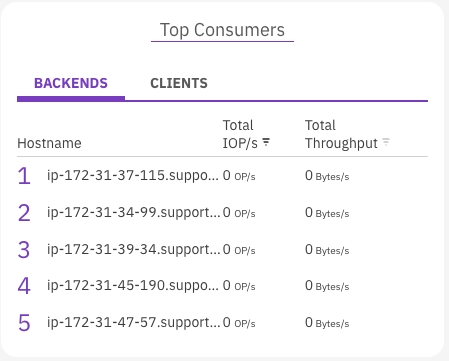Sort by Total Throughput filter icon

[386, 142]
